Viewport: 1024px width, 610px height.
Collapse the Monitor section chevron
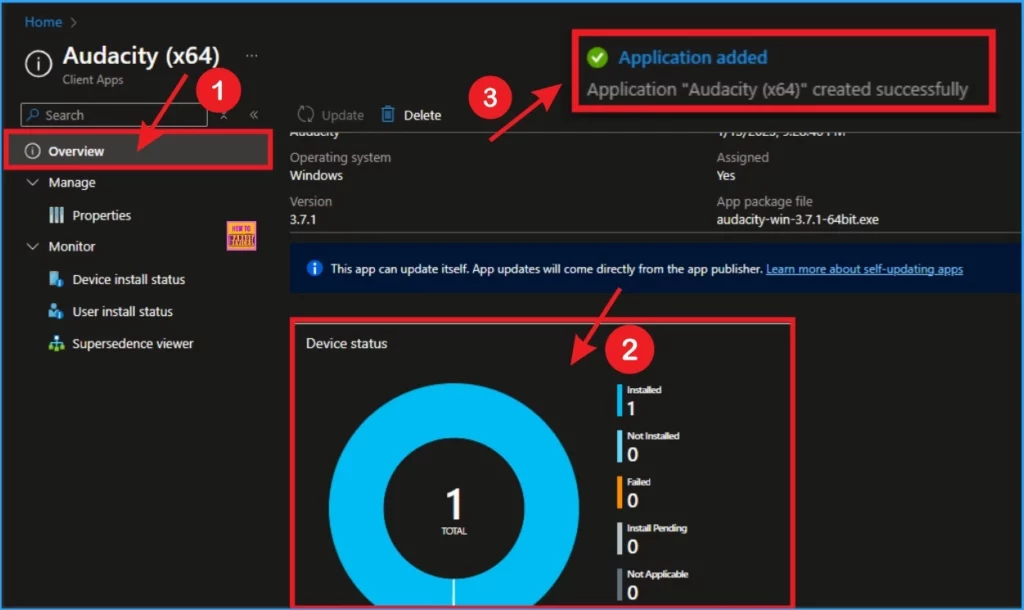click(x=32, y=246)
